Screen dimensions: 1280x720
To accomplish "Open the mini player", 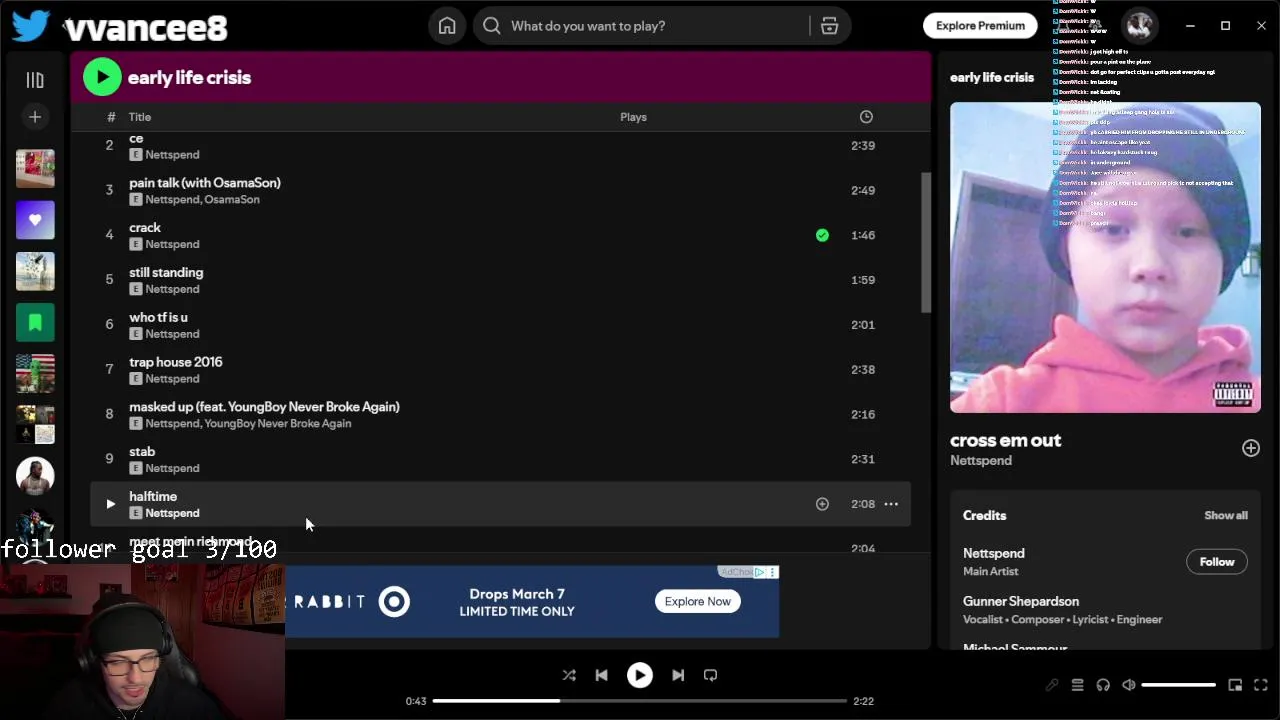I will (x=1235, y=685).
